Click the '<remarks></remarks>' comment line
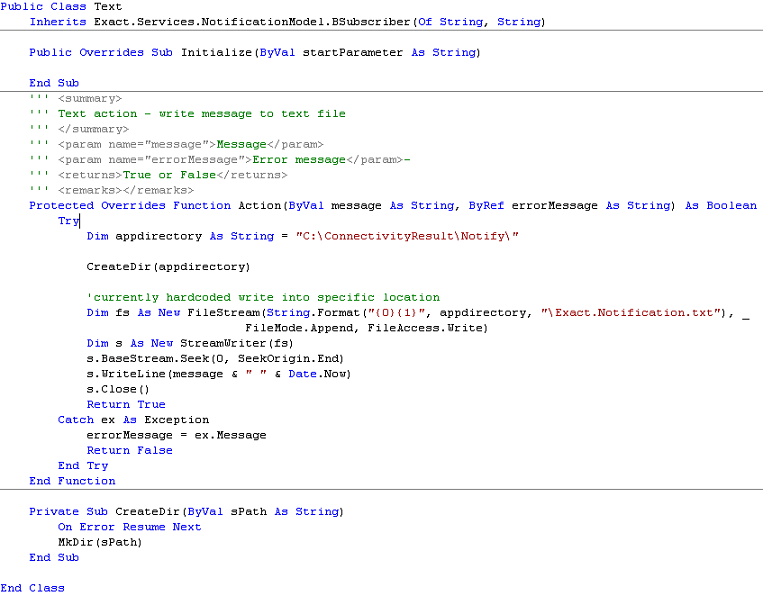The width and height of the screenshot is (763, 596). [x=126, y=190]
